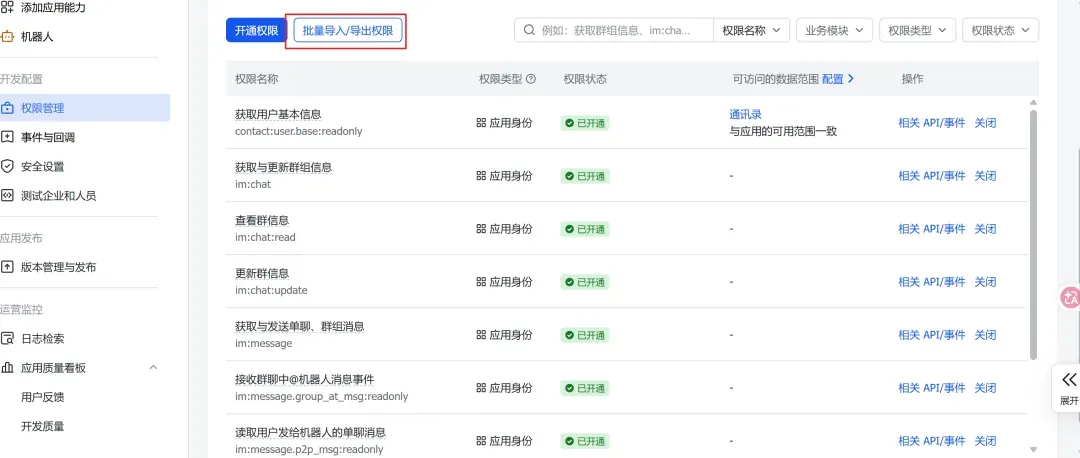Click the table vertical scrollbar thumb

[1033, 234]
